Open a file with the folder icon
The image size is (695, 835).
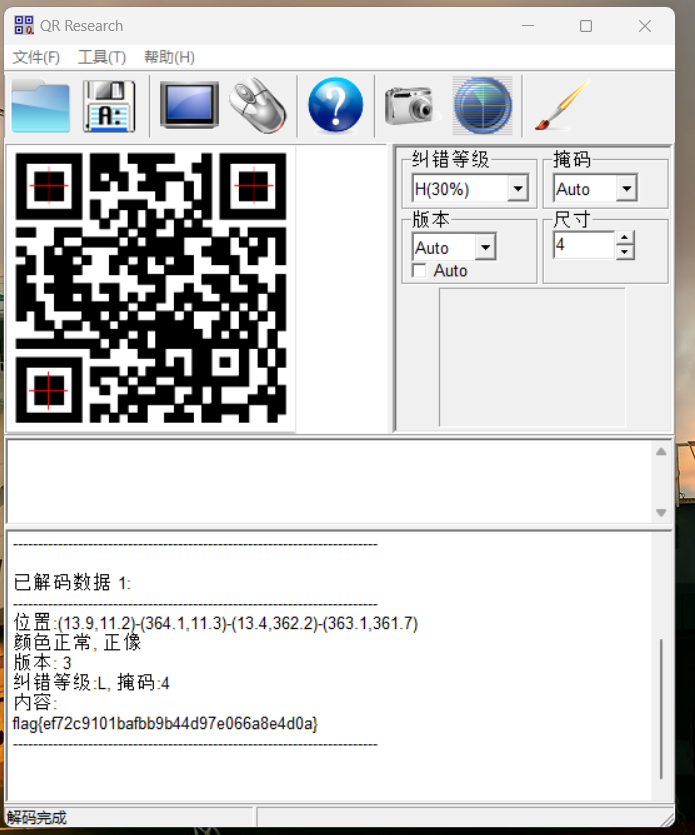[x=40, y=105]
